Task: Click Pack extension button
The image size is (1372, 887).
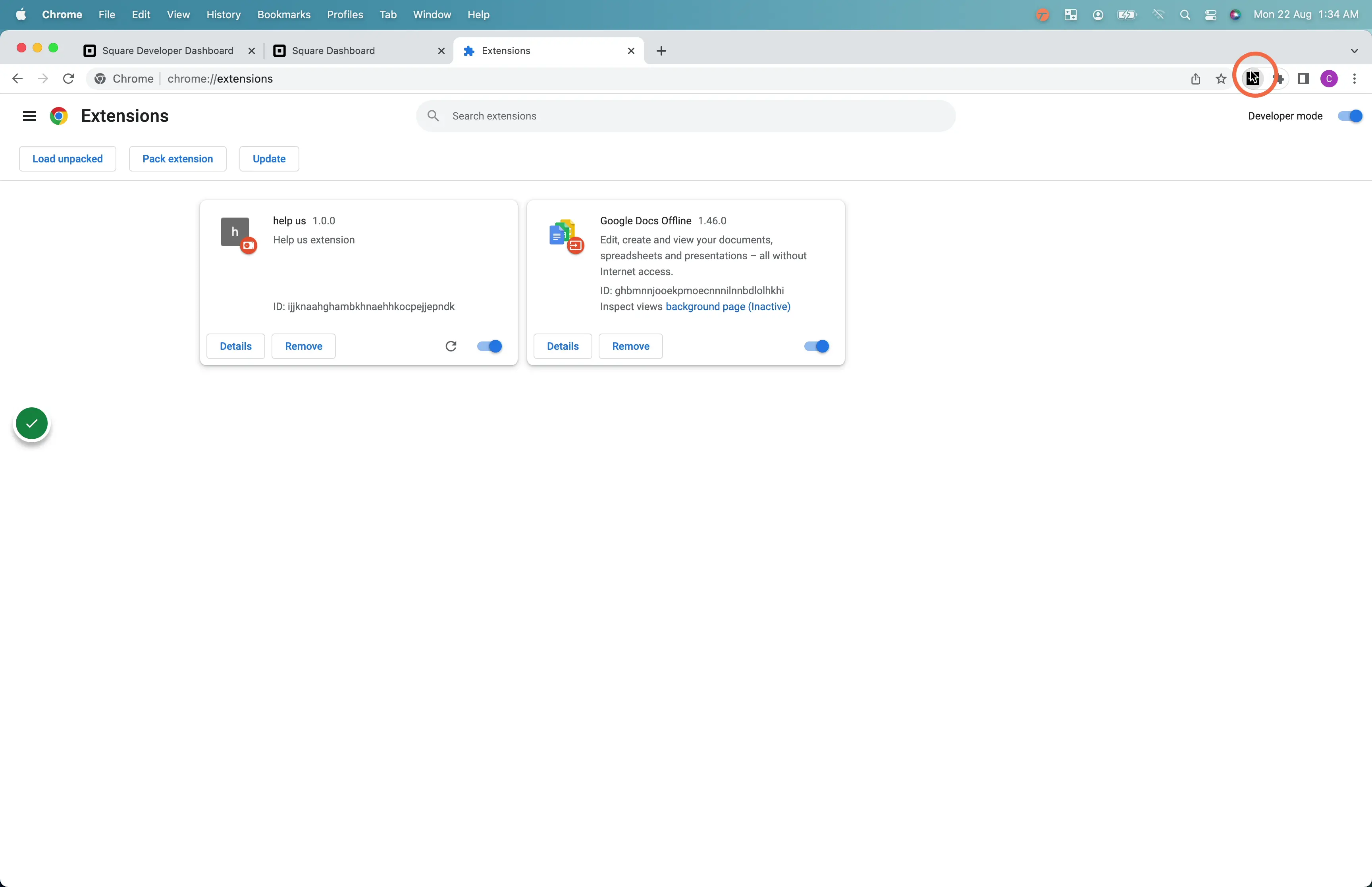Action: pos(178,159)
